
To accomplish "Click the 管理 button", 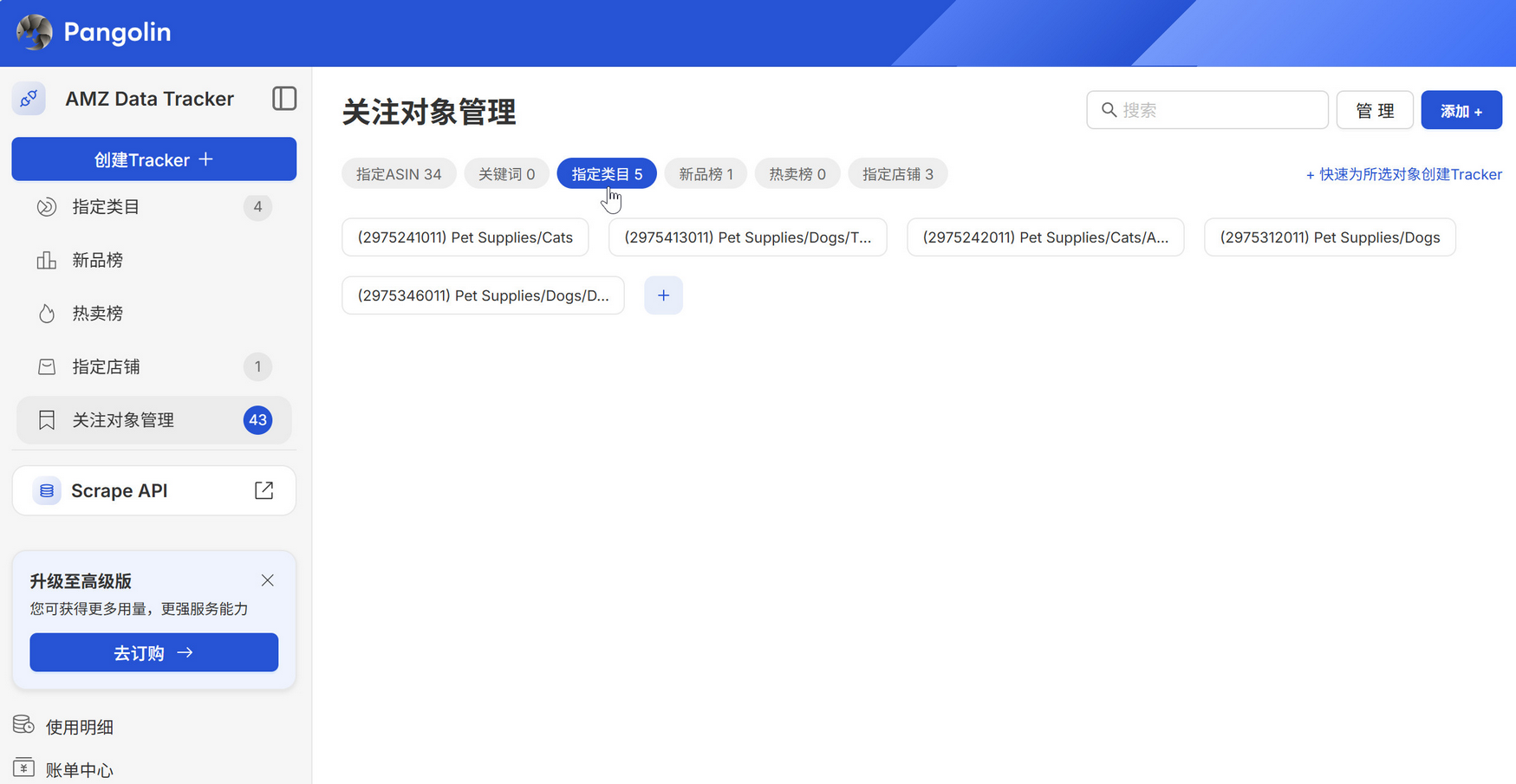I will click(x=1374, y=111).
